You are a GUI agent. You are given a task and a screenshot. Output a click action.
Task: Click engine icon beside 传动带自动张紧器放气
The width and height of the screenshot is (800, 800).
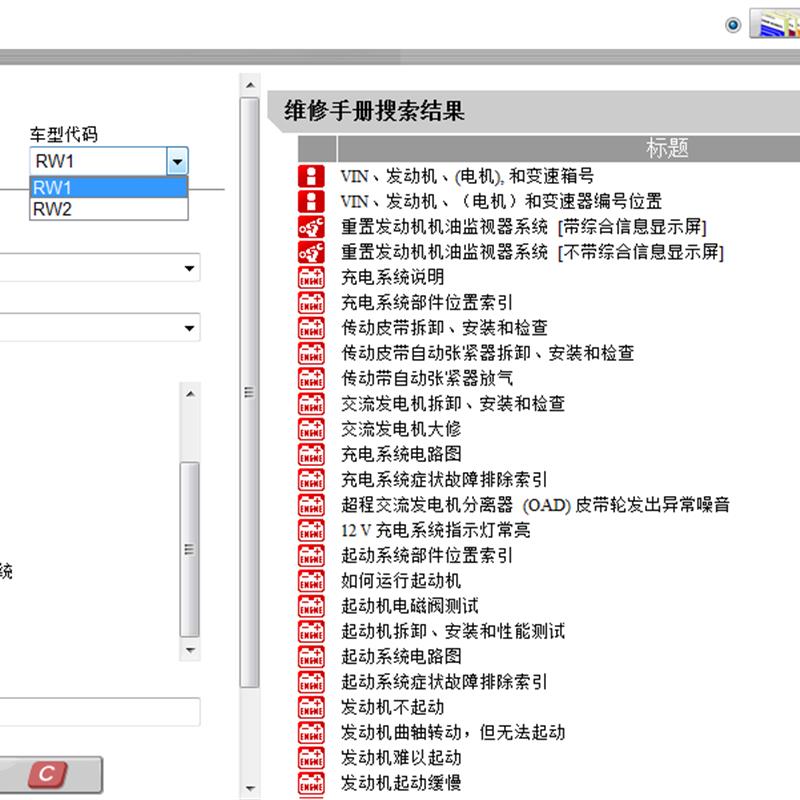(x=311, y=379)
